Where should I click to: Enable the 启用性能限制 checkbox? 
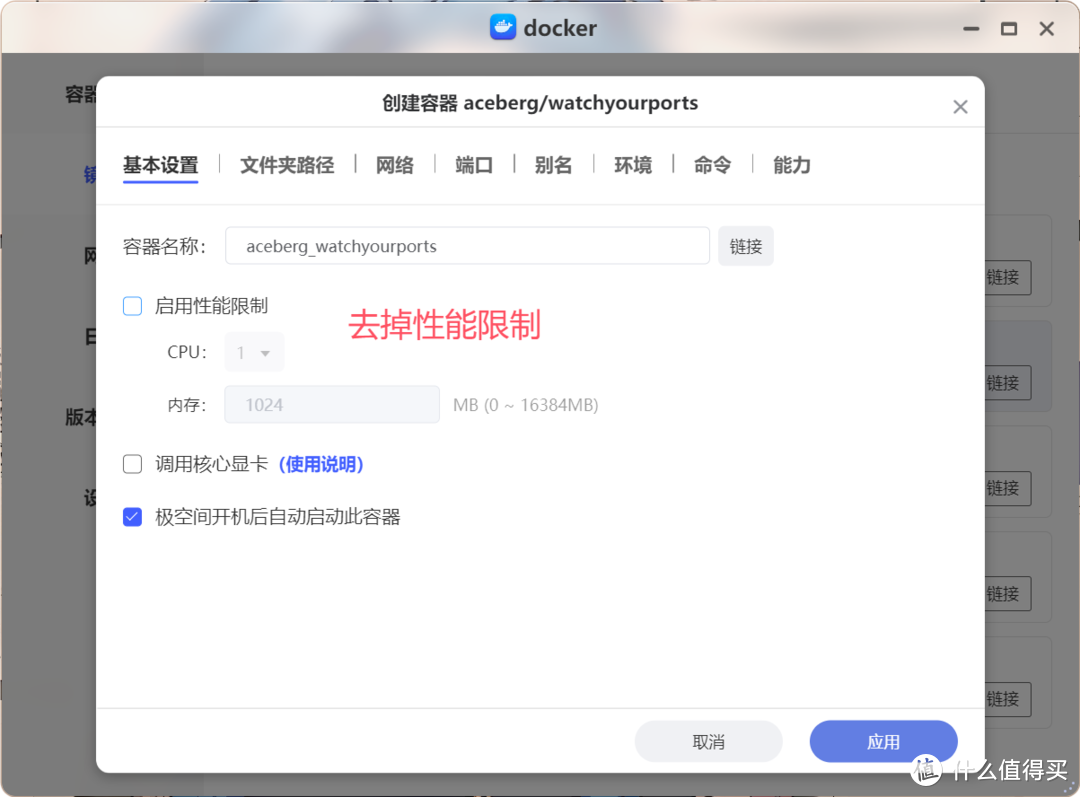click(132, 306)
